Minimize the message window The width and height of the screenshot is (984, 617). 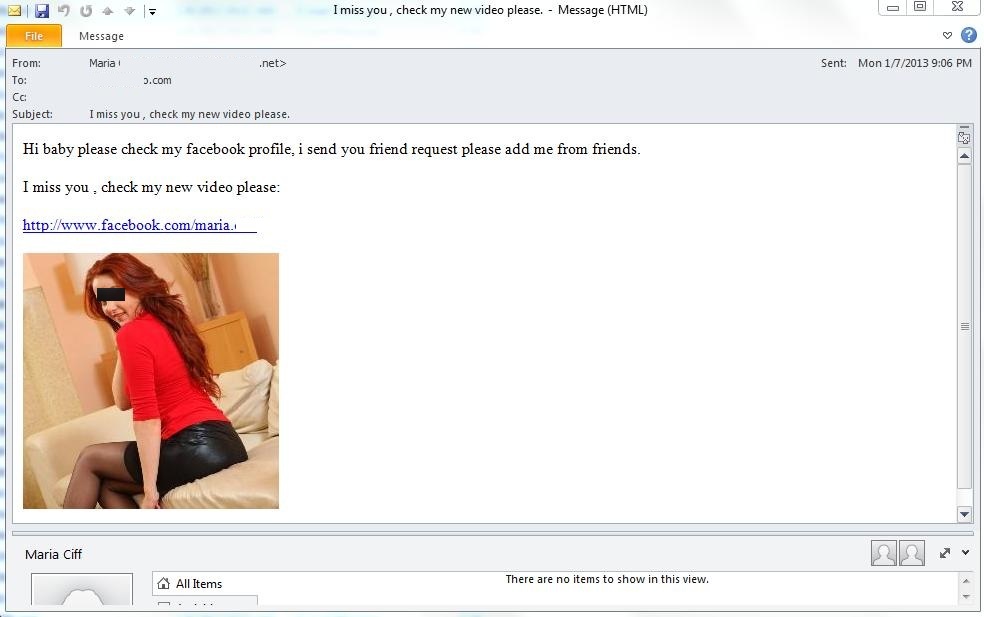[893, 8]
